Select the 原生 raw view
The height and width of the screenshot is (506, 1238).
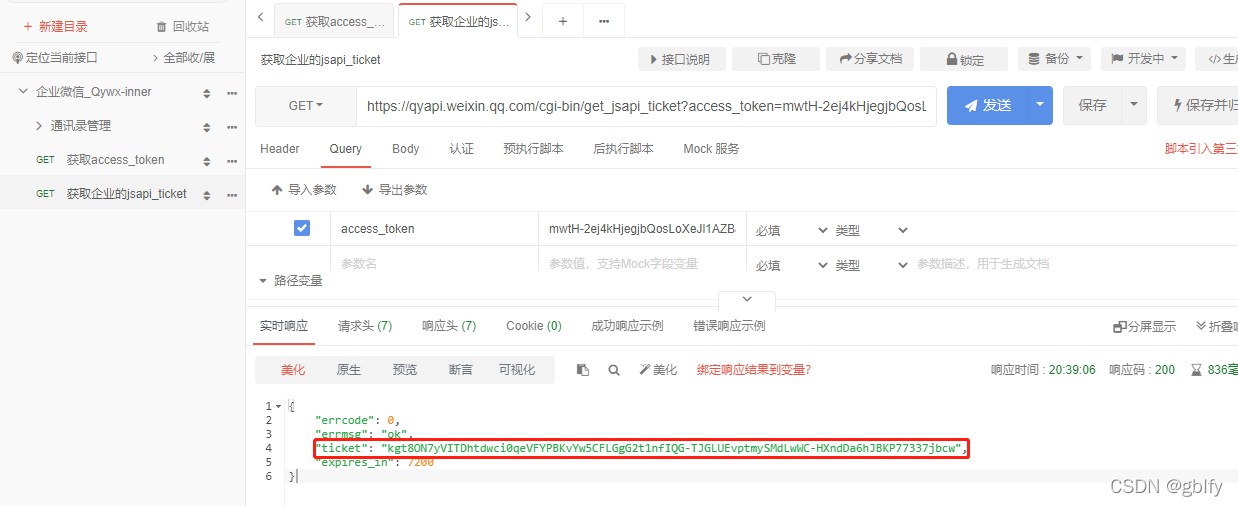point(349,370)
